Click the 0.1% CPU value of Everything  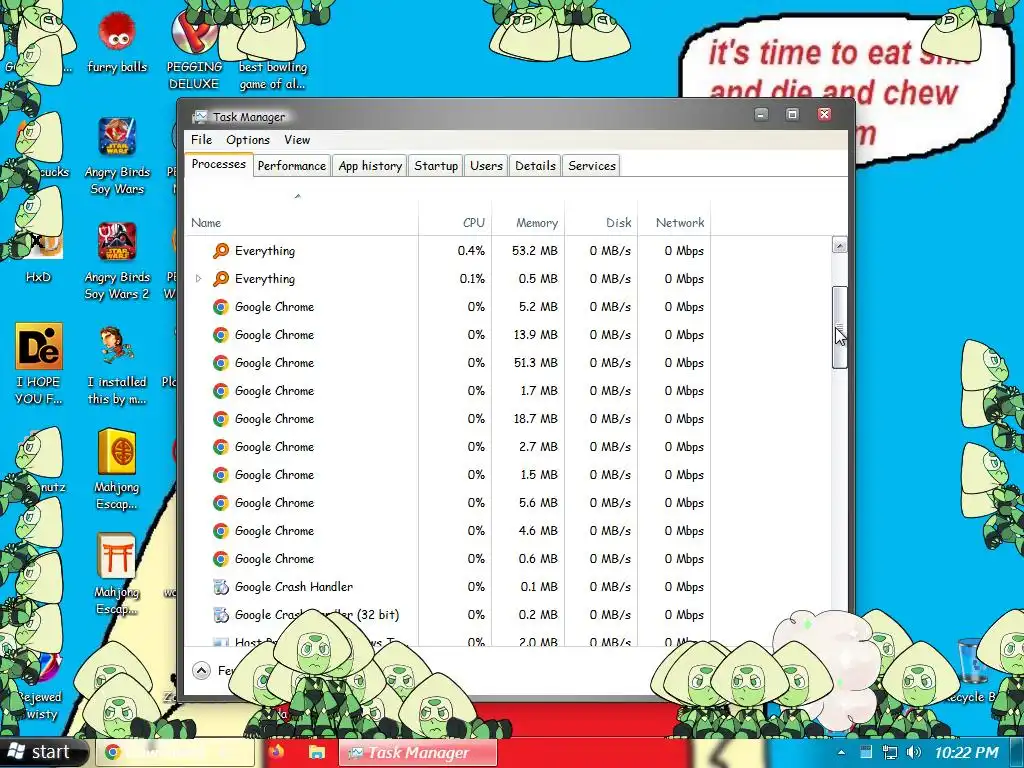tap(472, 279)
